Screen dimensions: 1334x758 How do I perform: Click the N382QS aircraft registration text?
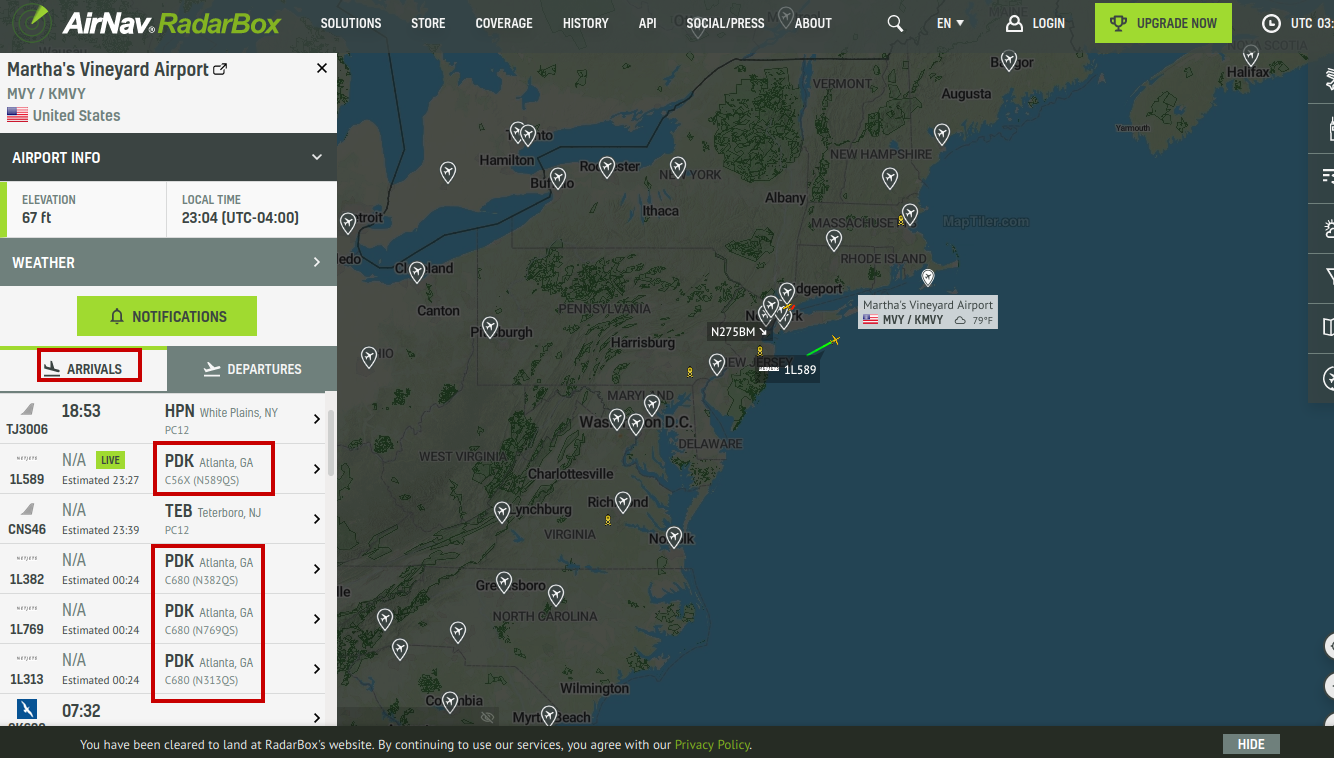216,580
